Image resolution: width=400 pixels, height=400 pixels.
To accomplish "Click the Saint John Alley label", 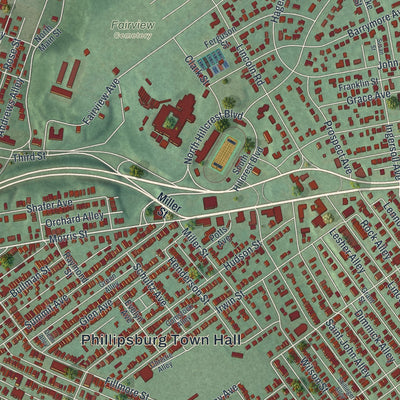I will tap(347, 348).
